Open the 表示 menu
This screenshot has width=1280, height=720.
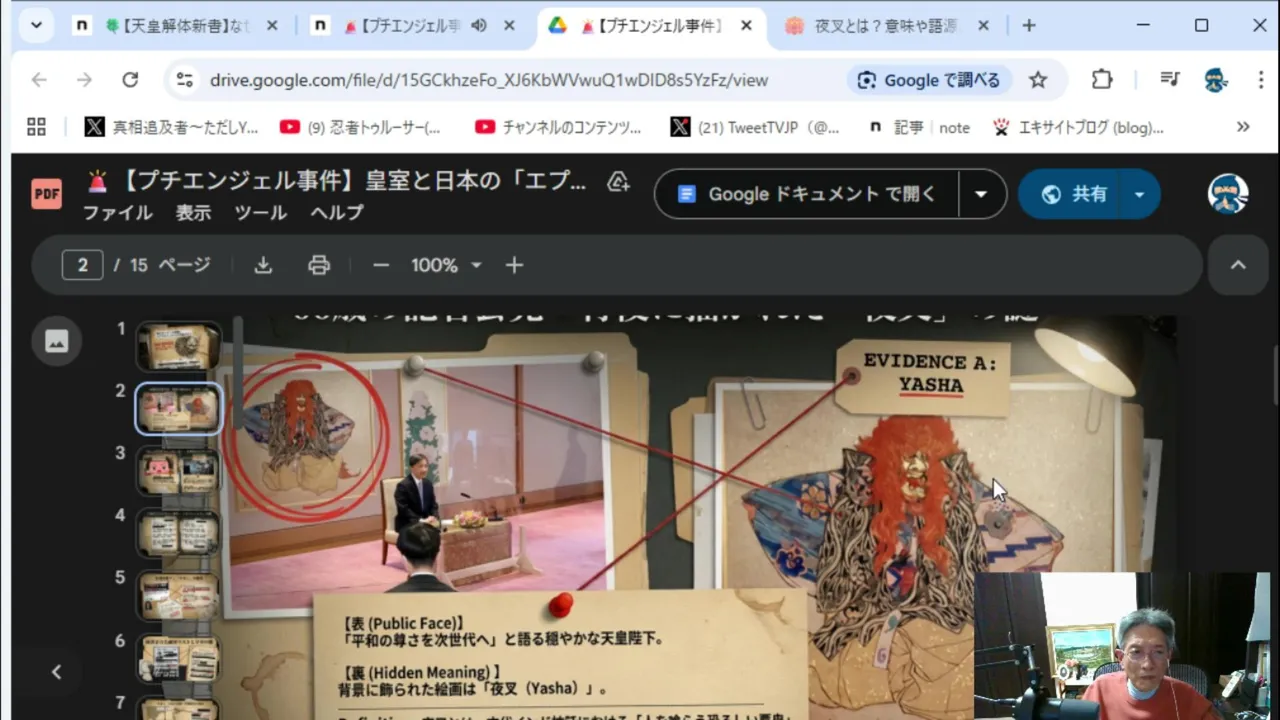193,212
